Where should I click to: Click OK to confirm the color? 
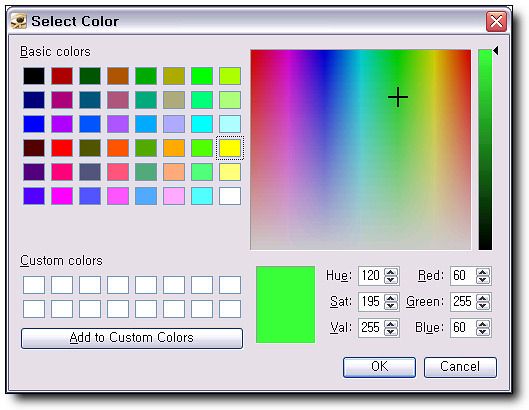click(x=379, y=367)
